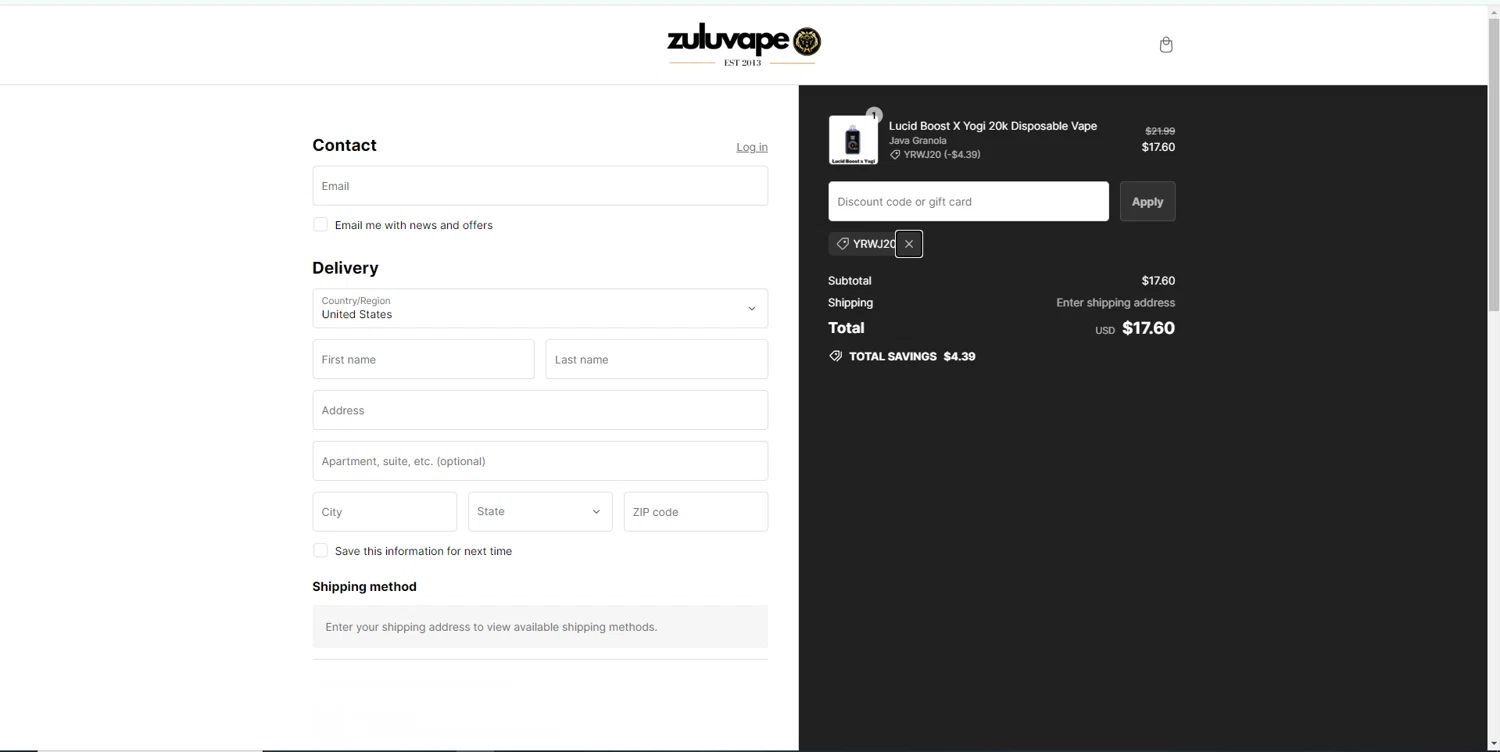The width and height of the screenshot is (1500, 752).
Task: Open the Lucid Boost X Yogi product thumbnail
Action: coord(853,140)
